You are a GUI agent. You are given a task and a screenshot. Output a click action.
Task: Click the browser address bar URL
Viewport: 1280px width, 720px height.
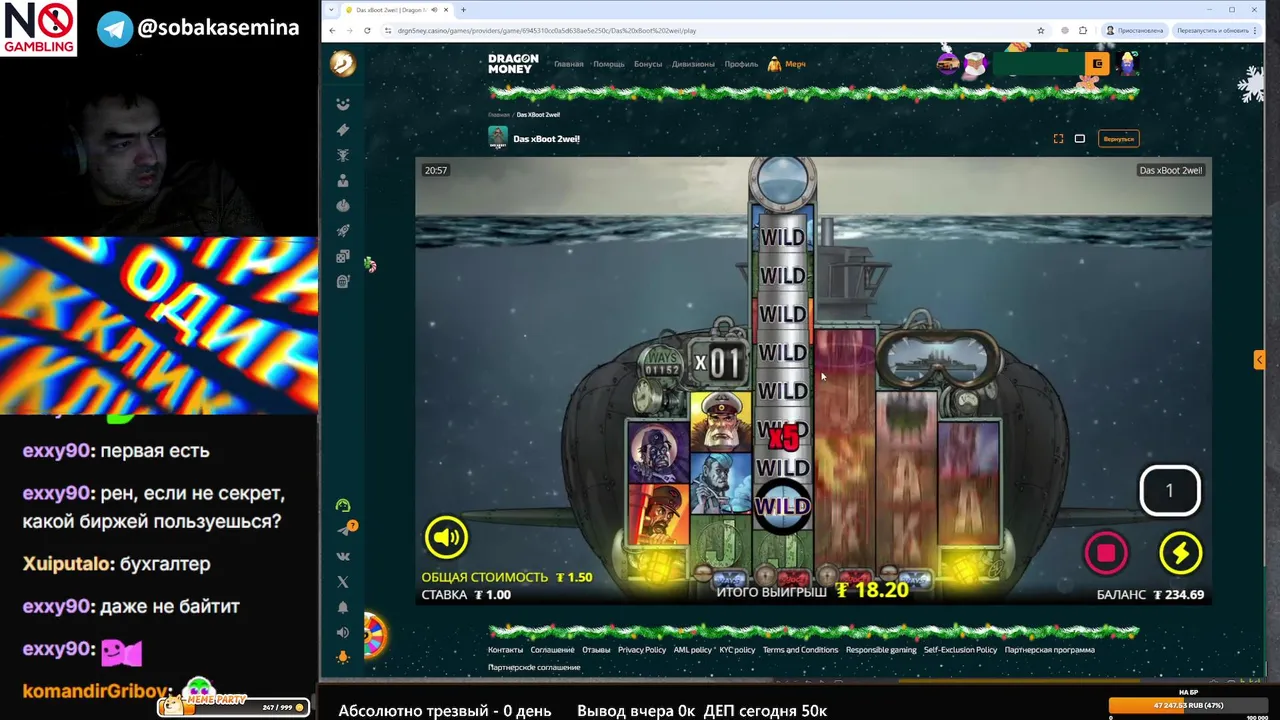(547, 30)
